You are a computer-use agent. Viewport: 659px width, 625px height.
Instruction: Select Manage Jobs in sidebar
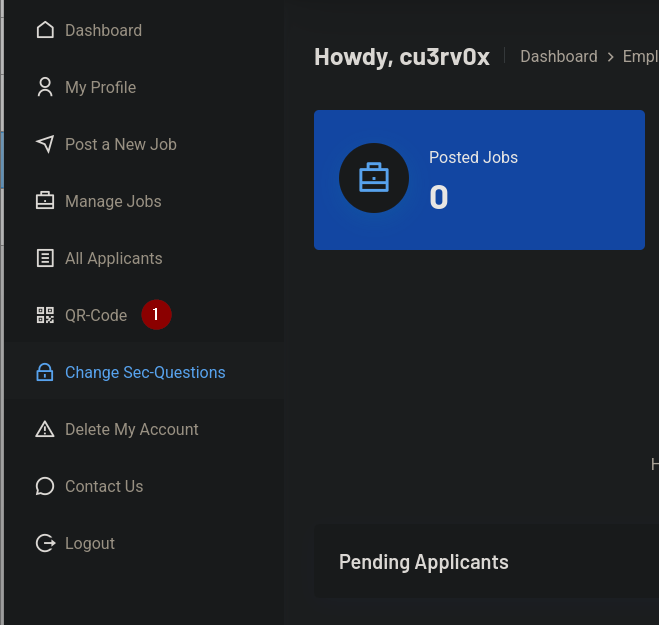click(113, 201)
